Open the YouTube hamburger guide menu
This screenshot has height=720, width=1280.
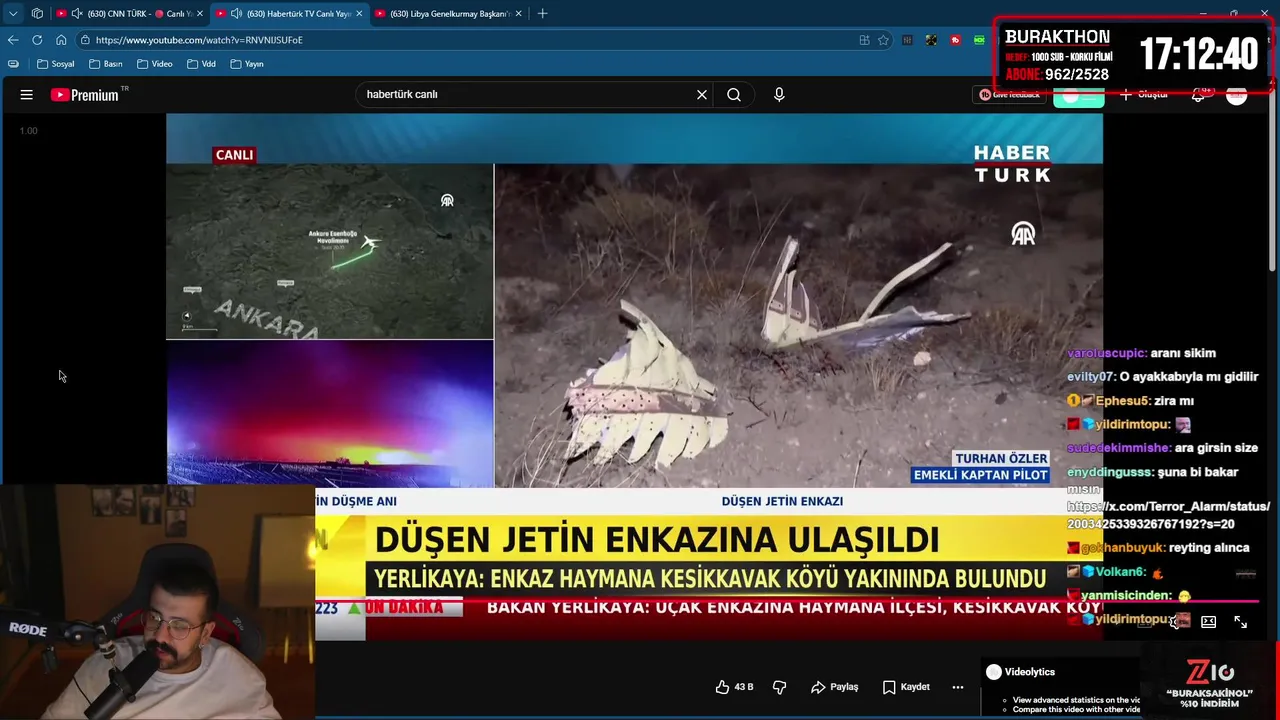27,95
